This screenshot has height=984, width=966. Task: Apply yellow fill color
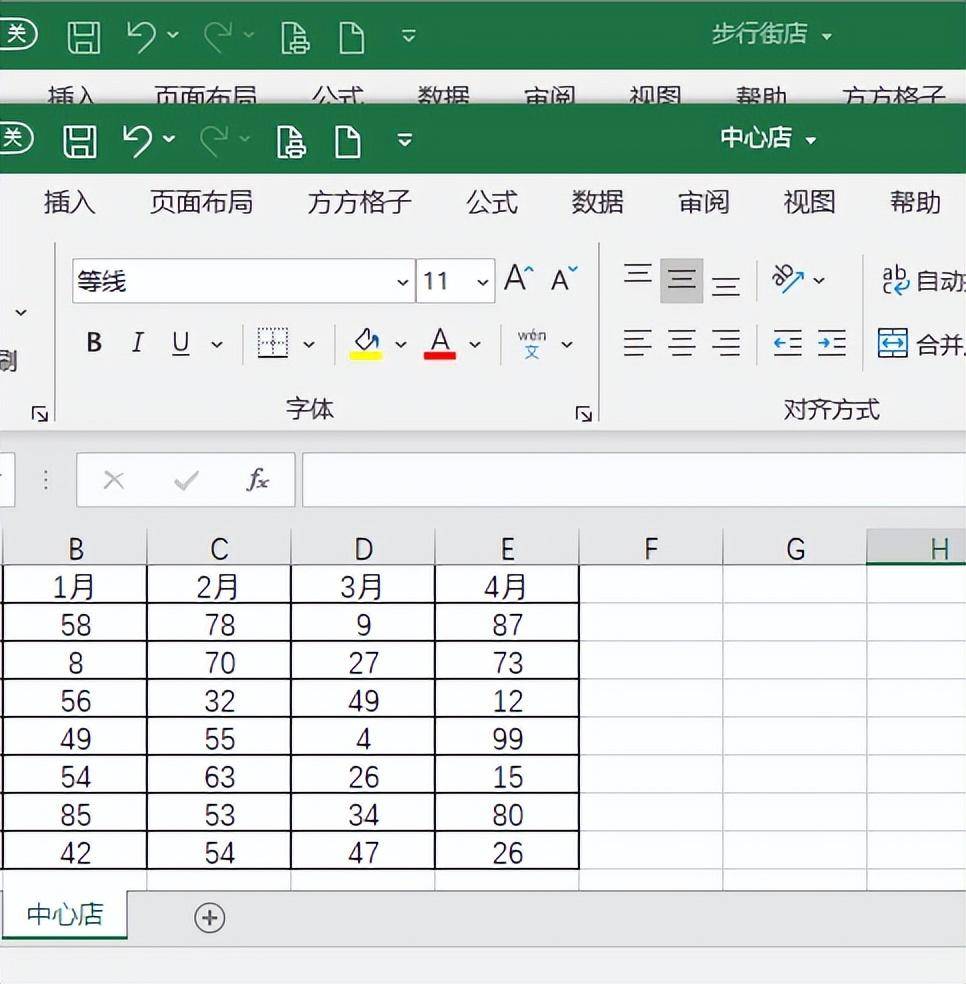pyautogui.click(x=365, y=343)
